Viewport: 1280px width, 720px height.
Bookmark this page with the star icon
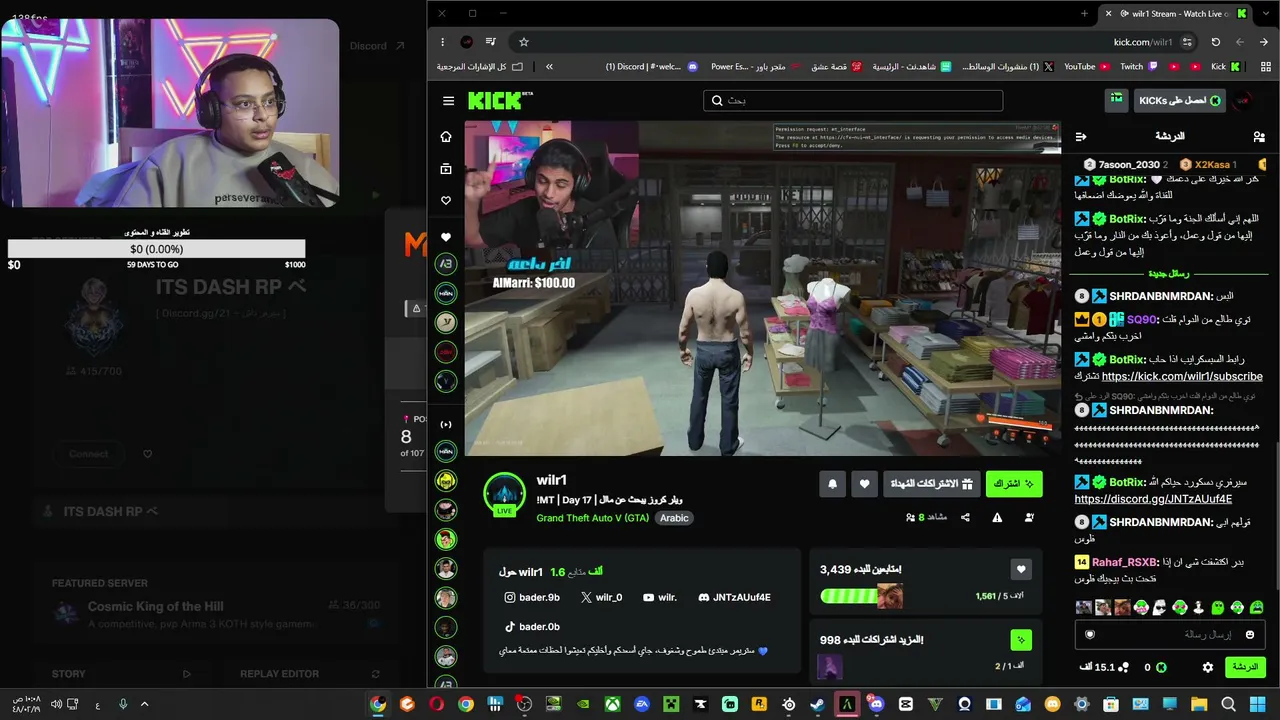(523, 42)
